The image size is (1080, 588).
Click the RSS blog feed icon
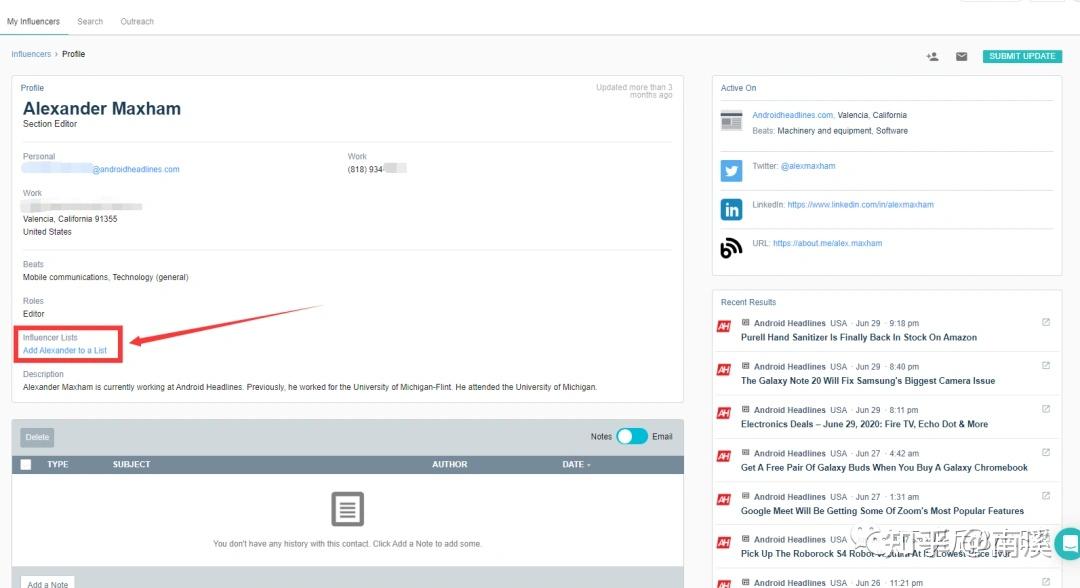731,248
